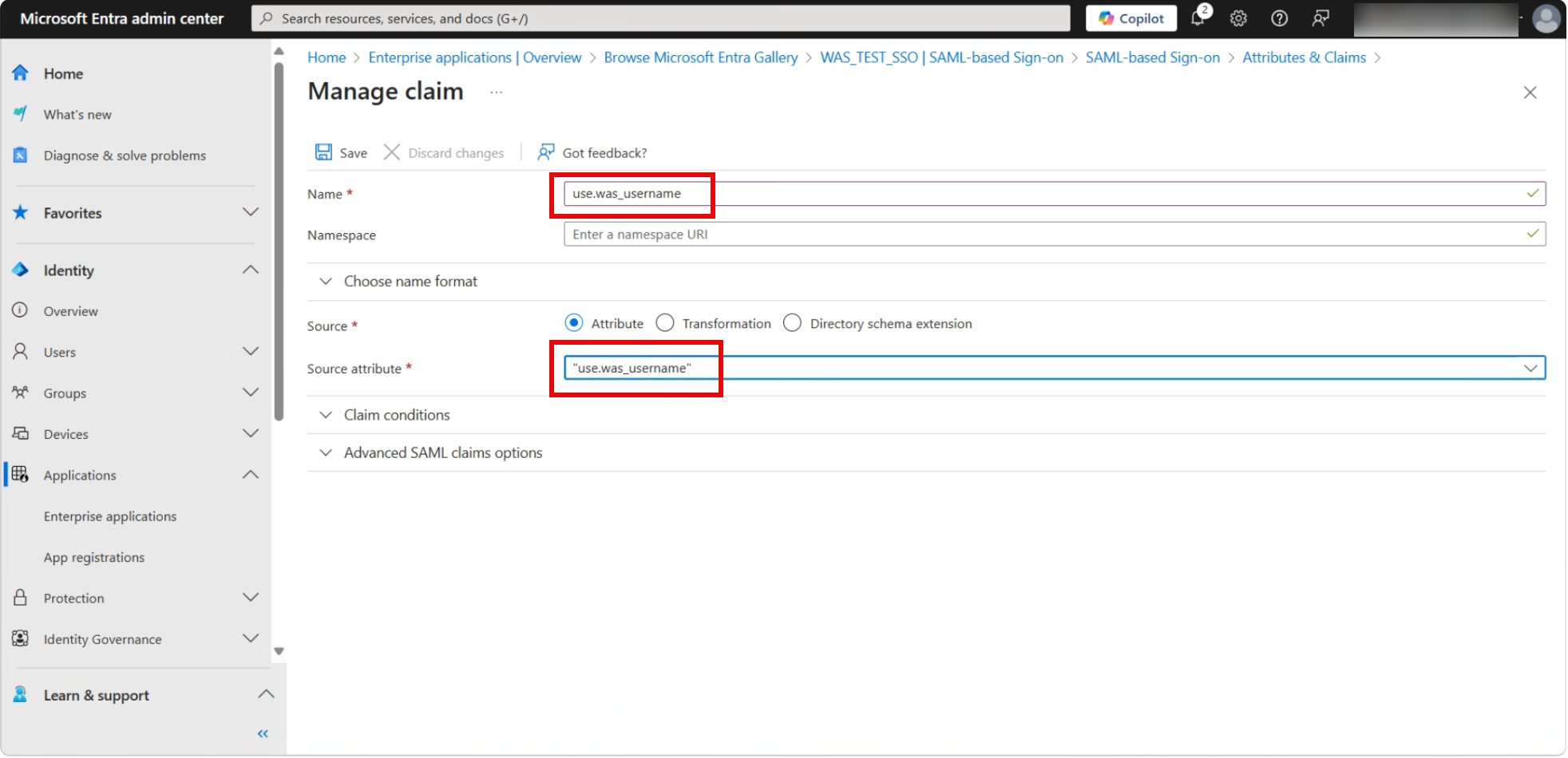Close the Manage claim pane
Viewport: 1568px width, 758px height.
(1530, 93)
